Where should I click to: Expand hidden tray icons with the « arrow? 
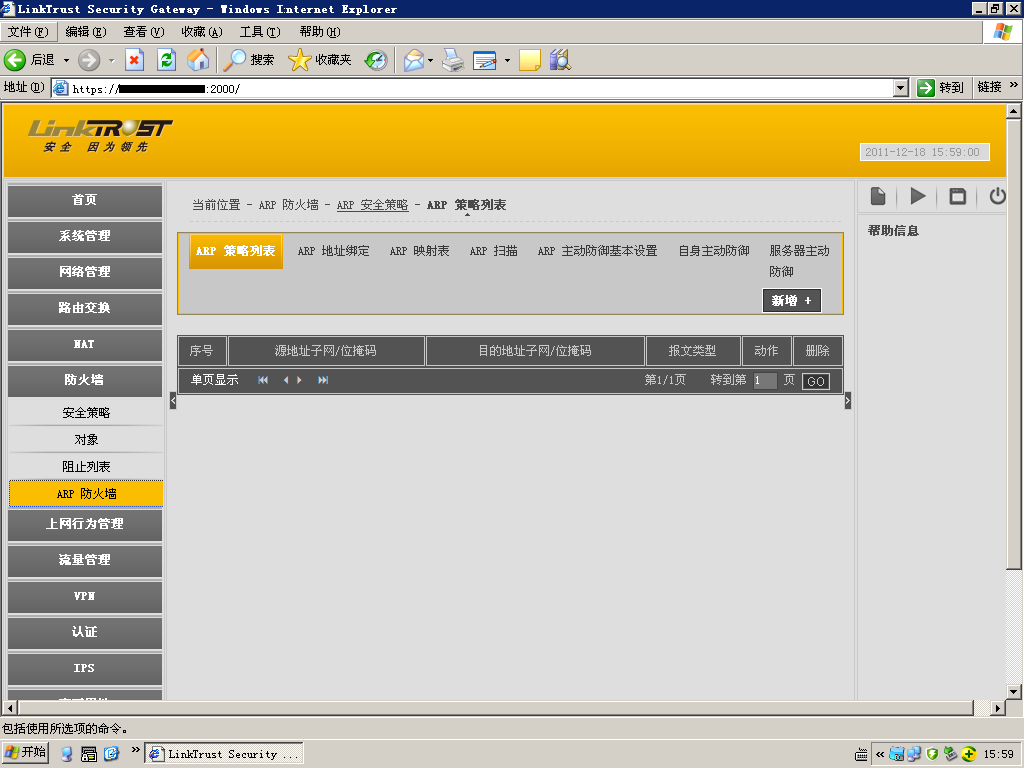[880, 754]
